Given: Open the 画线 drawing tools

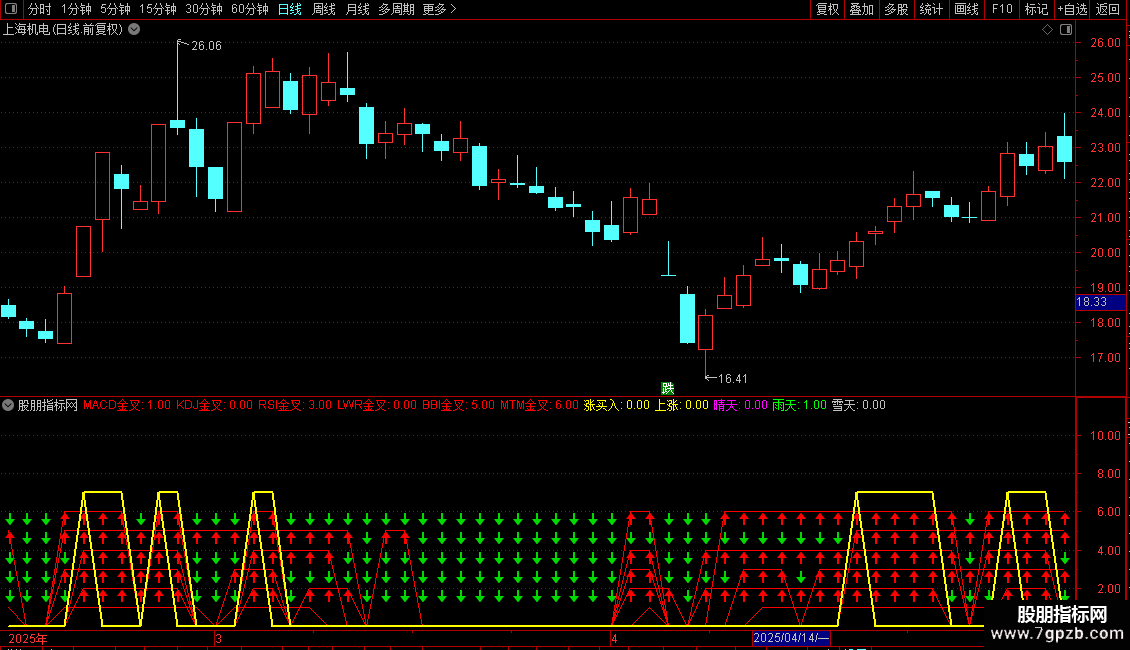Looking at the screenshot, I should coord(966,9).
